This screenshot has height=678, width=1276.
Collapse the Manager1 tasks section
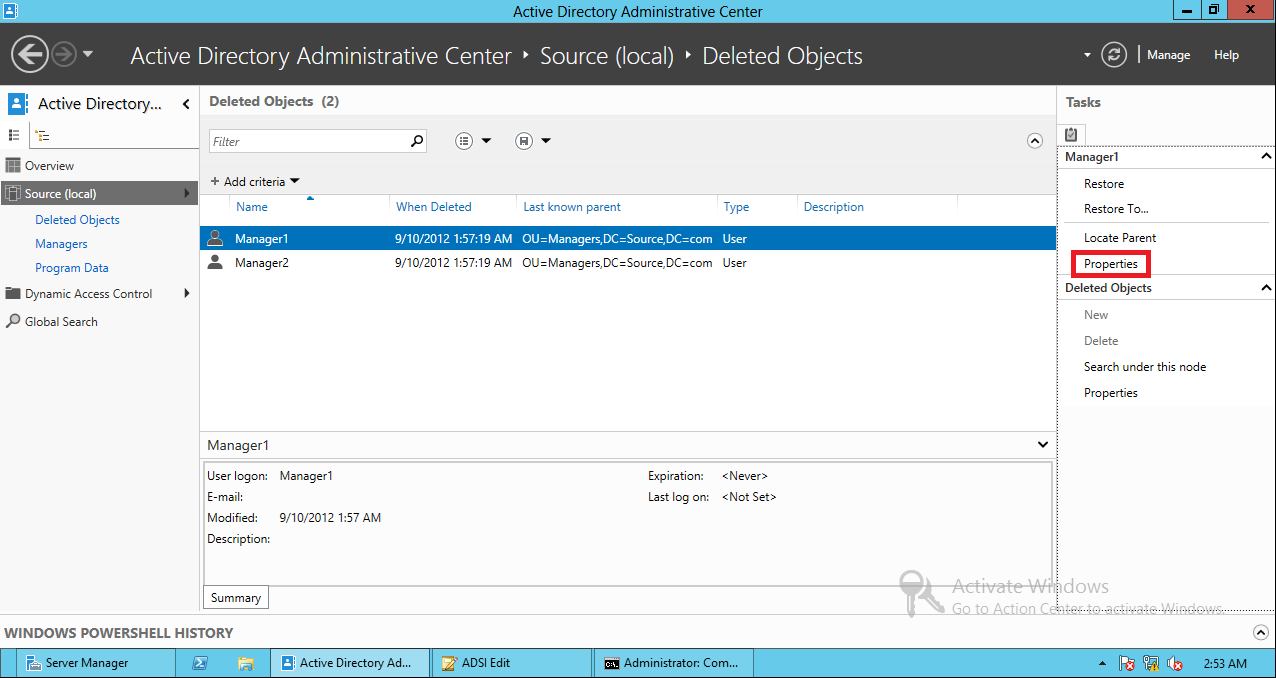click(x=1266, y=157)
